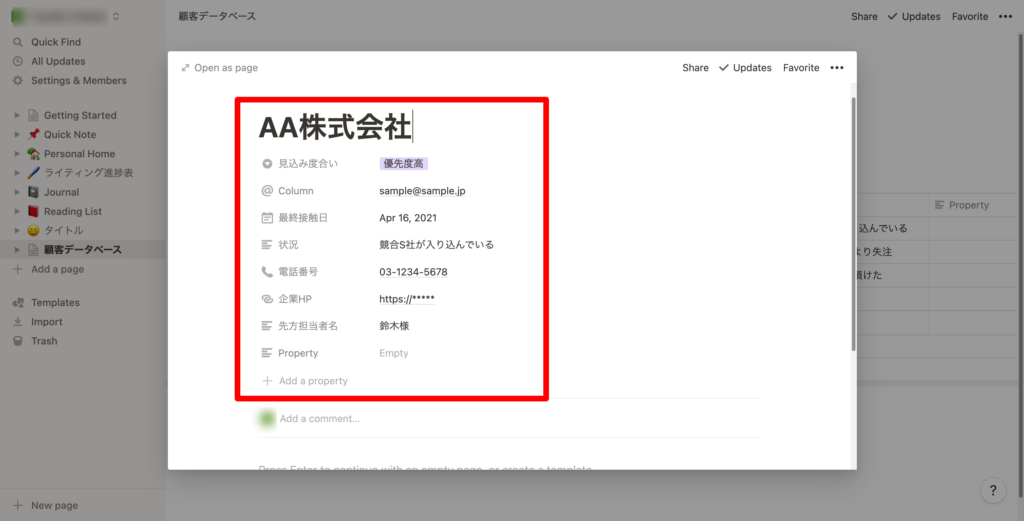This screenshot has width=1024, height=521.
Task: Click Updates in the modal header
Action: tap(745, 68)
